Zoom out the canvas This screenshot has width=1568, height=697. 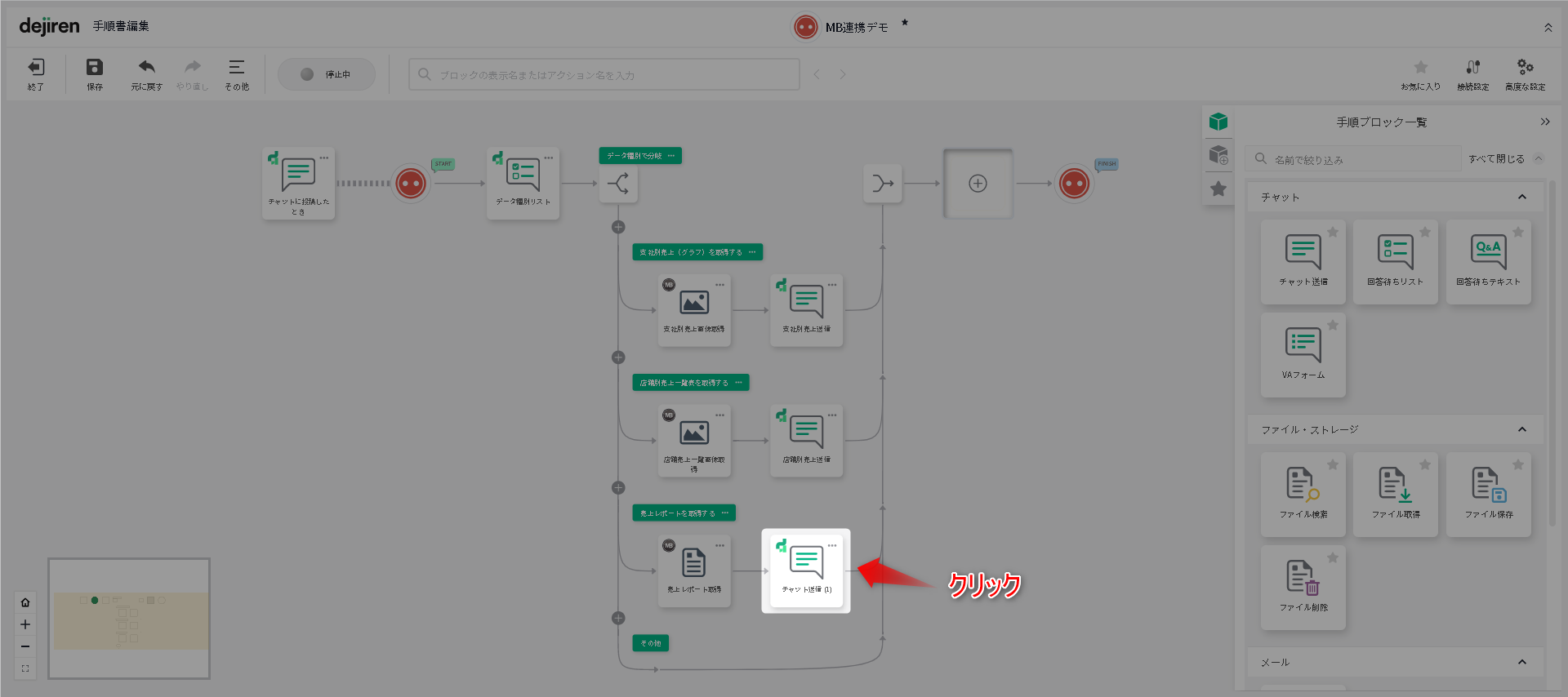25,646
